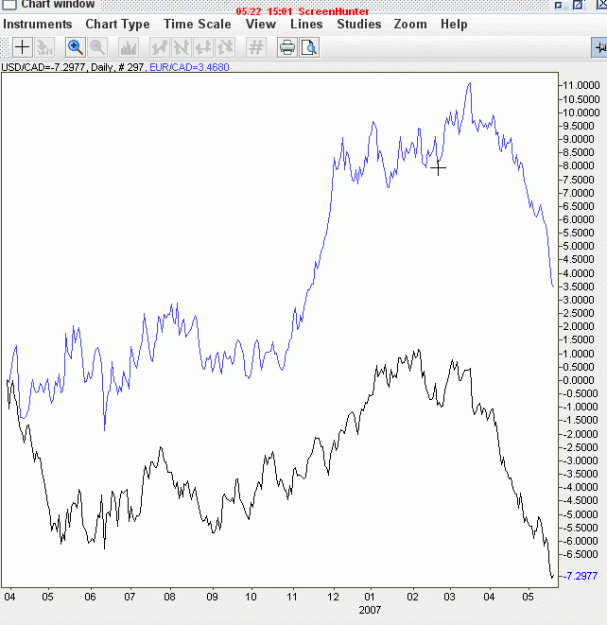Click the printer icon
This screenshot has width=607, height=625.
[x=287, y=47]
